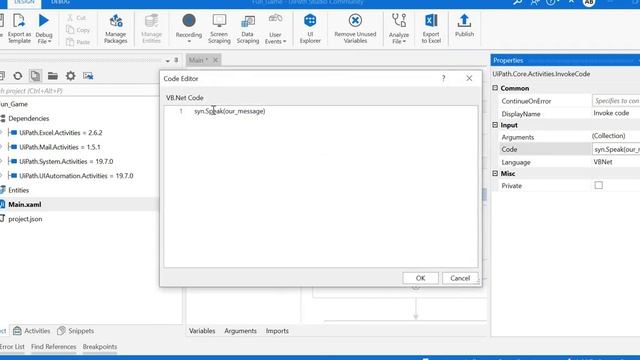Confirm code with OK button
The height and width of the screenshot is (360, 640).
420,278
